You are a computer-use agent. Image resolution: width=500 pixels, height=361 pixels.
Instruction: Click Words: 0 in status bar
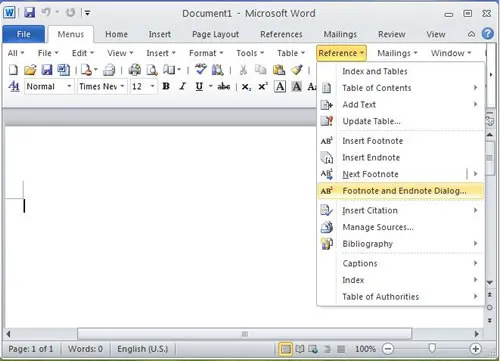(x=85, y=349)
